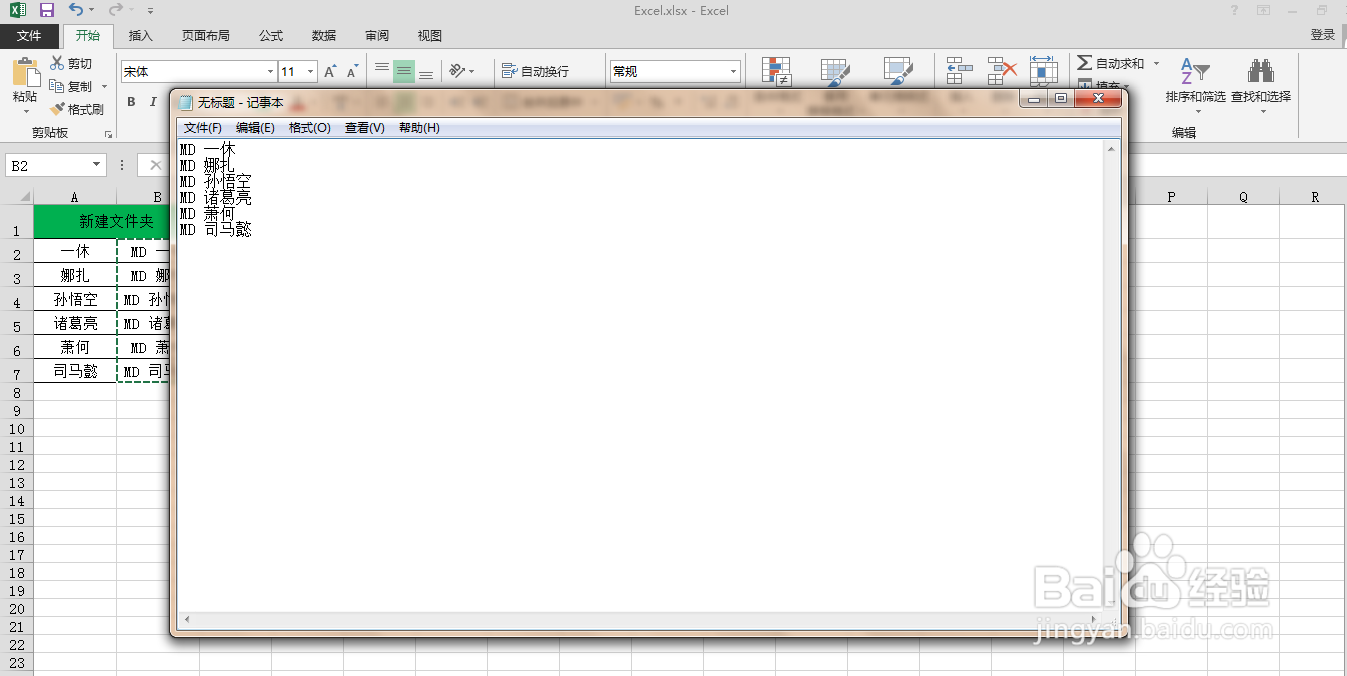
Task: Select the cell containing 孙悟空 in column A
Action: click(75, 299)
